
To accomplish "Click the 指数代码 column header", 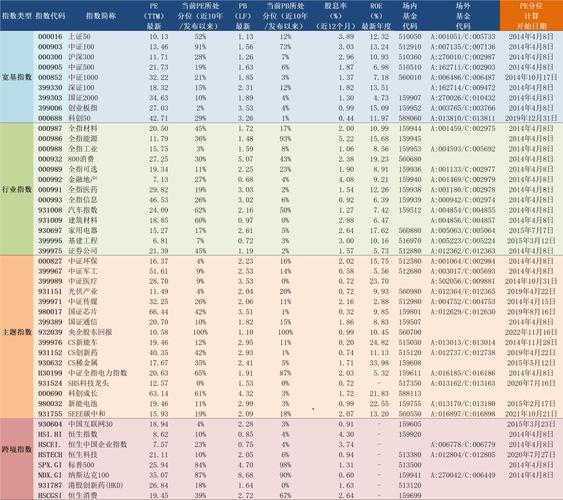I will [50, 16].
